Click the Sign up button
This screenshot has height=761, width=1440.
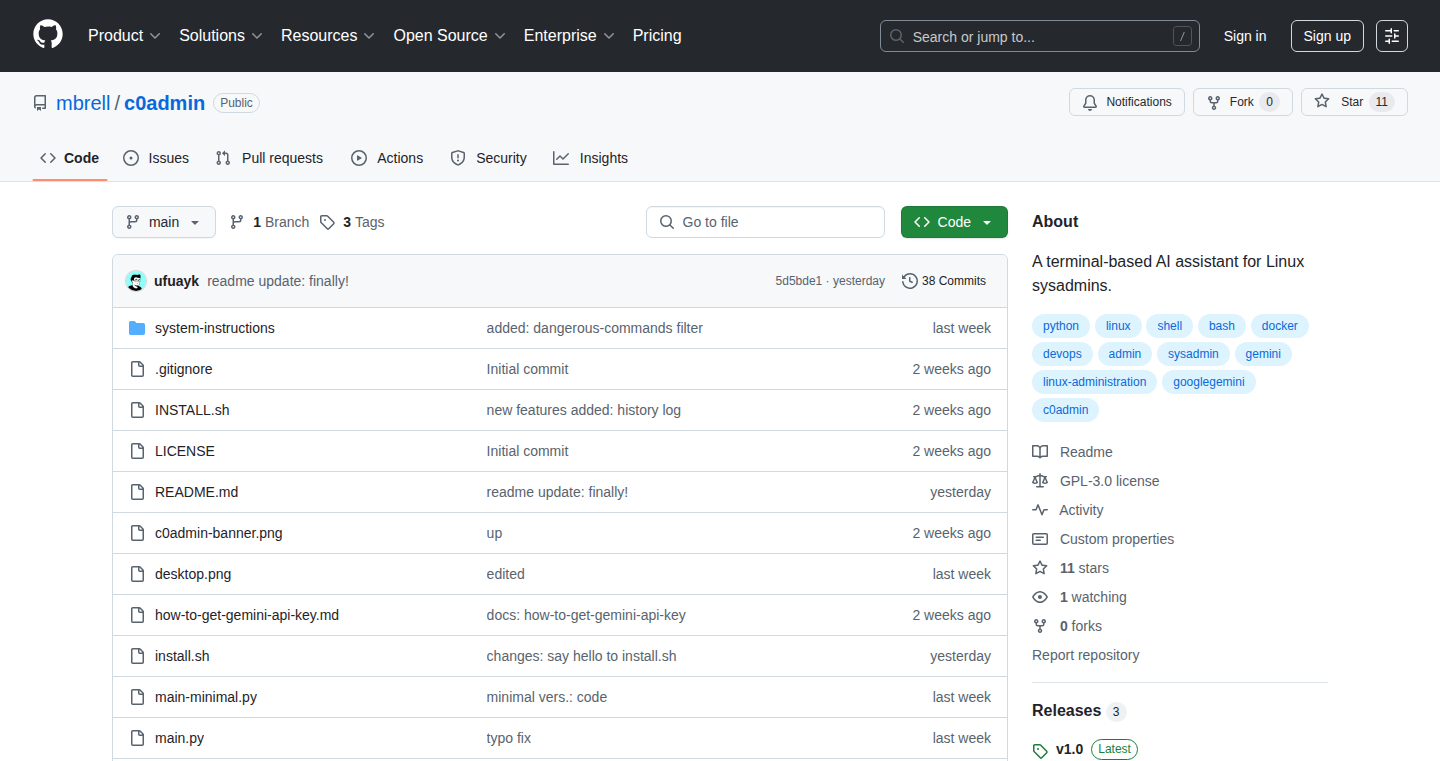pos(1327,36)
